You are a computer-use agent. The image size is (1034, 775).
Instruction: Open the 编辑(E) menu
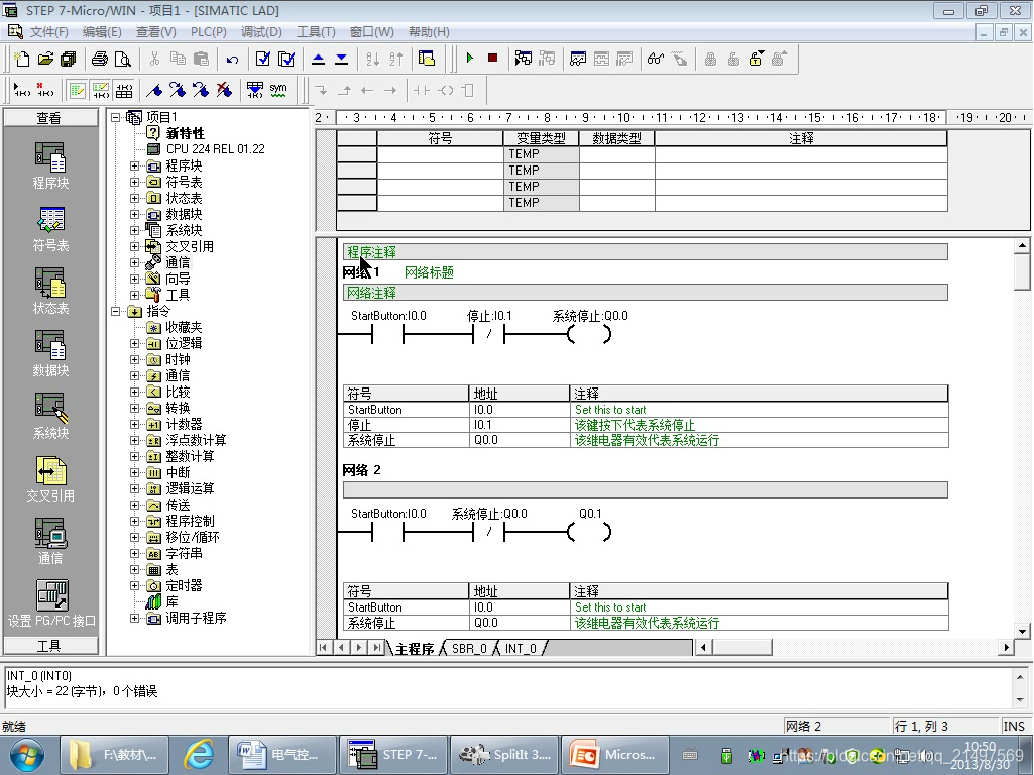tap(102, 32)
